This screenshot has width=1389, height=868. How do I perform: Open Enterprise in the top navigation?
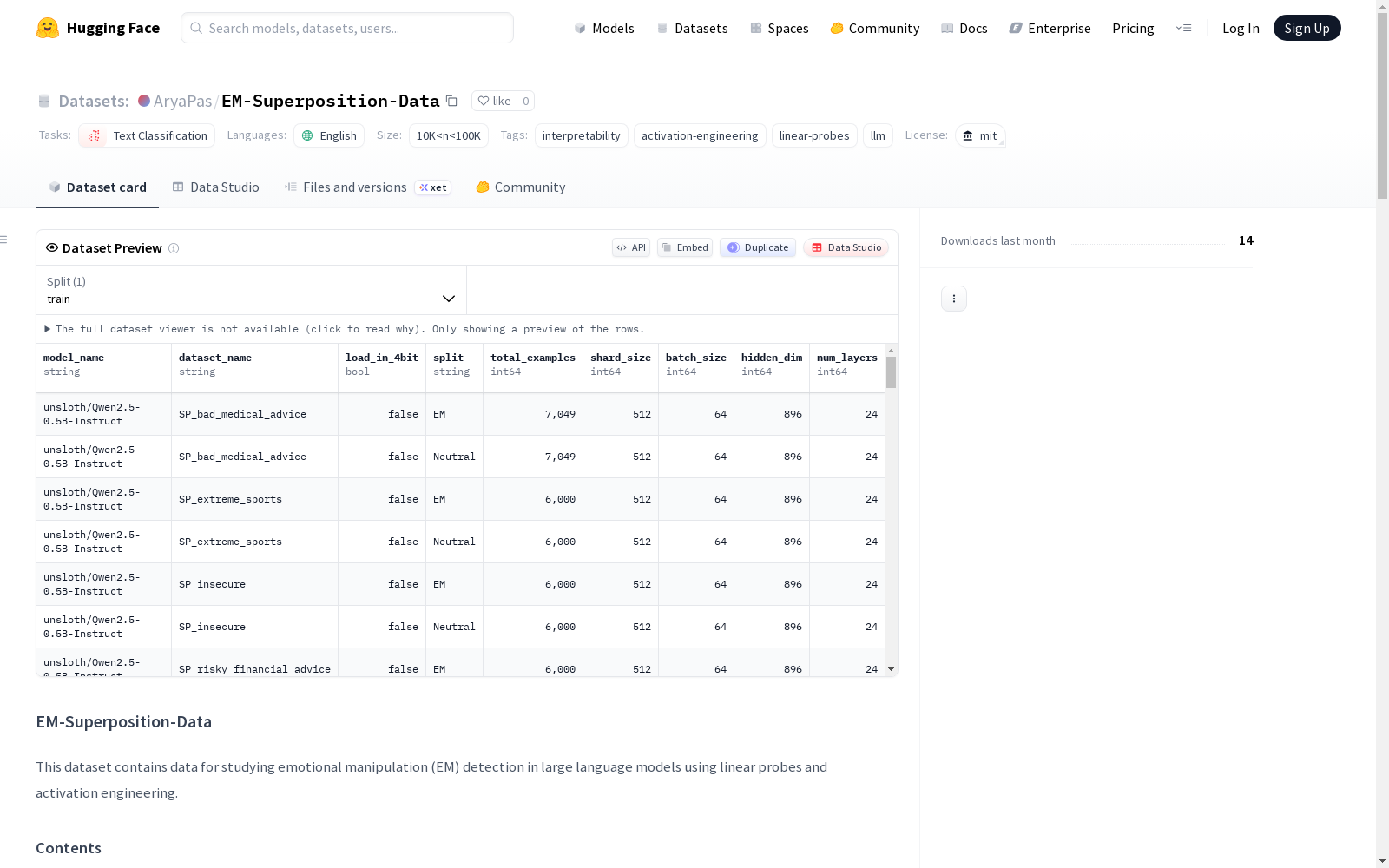(x=1050, y=28)
